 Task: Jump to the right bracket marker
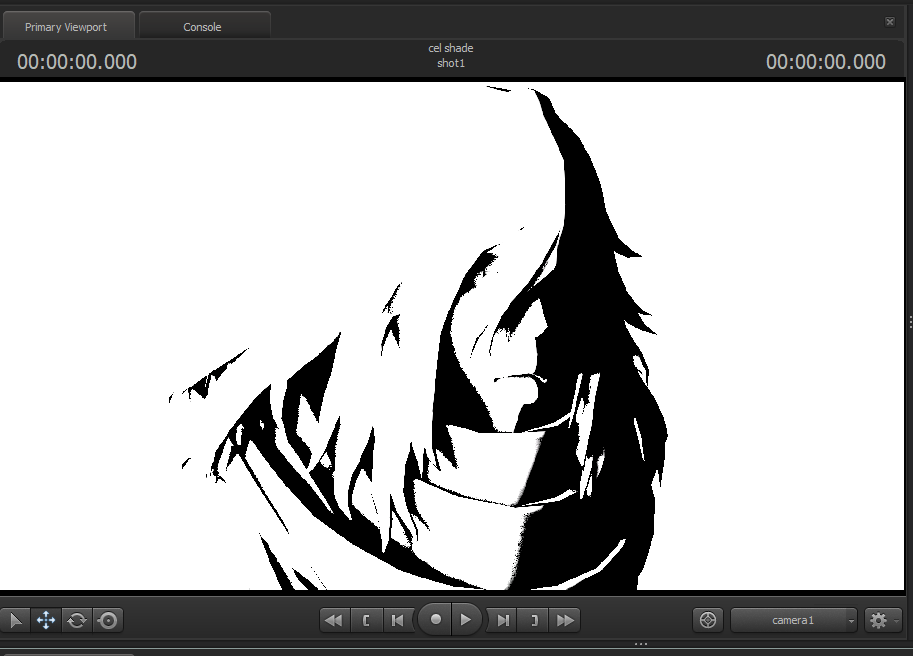pyautogui.click(x=534, y=620)
